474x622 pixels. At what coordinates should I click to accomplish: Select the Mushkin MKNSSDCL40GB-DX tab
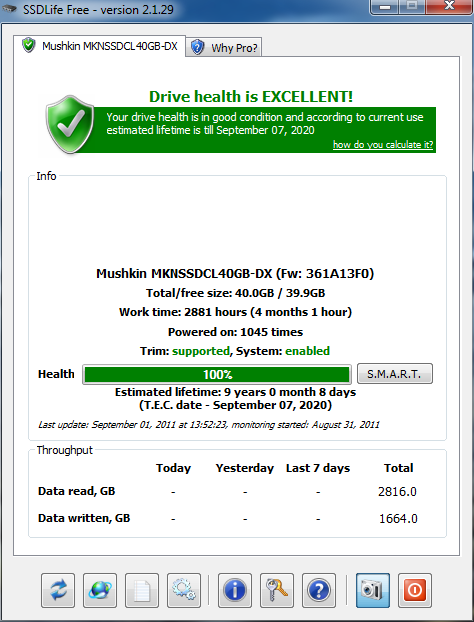[x=99, y=46]
